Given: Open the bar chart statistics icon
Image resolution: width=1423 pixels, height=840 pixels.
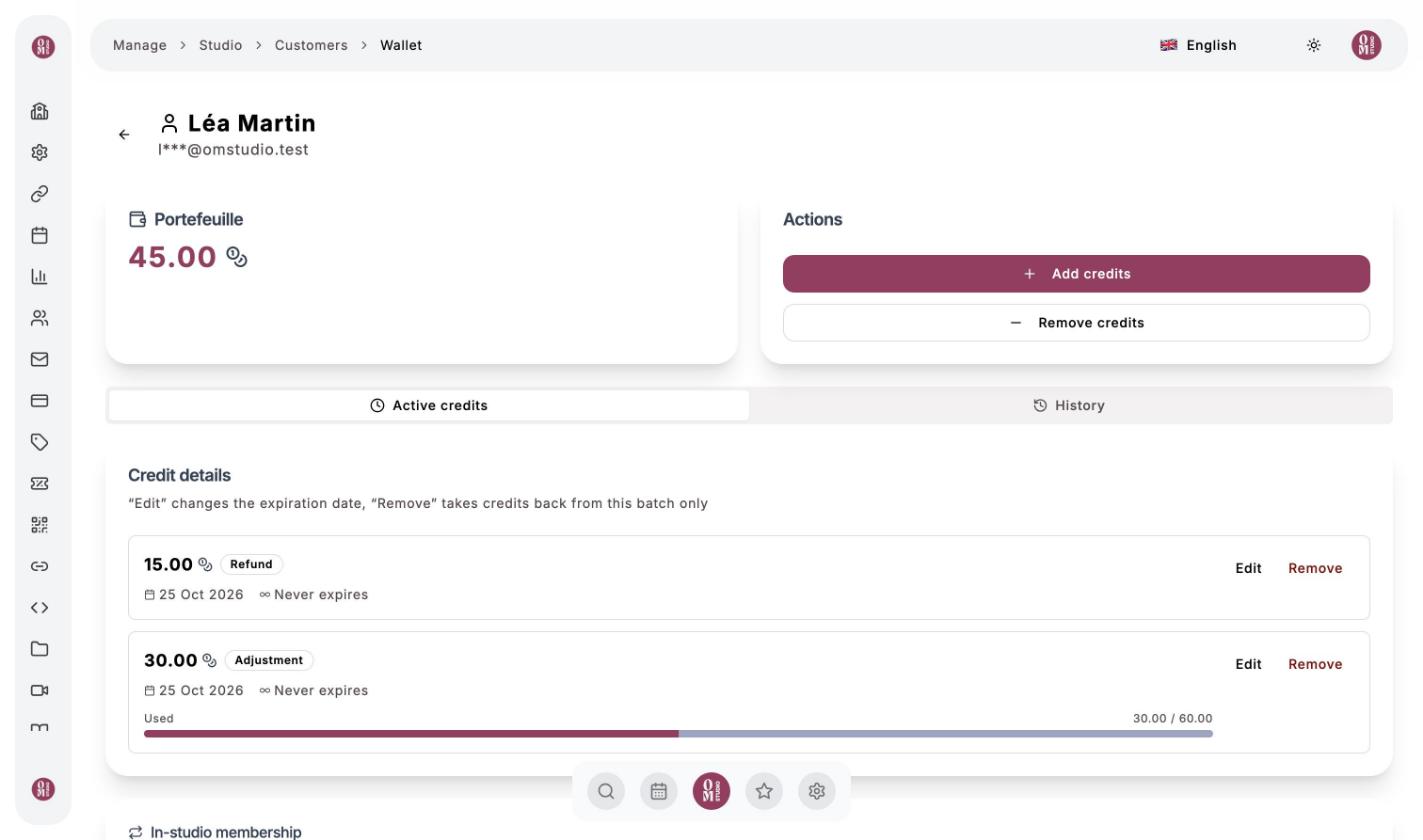Looking at the screenshot, I should tap(40, 277).
